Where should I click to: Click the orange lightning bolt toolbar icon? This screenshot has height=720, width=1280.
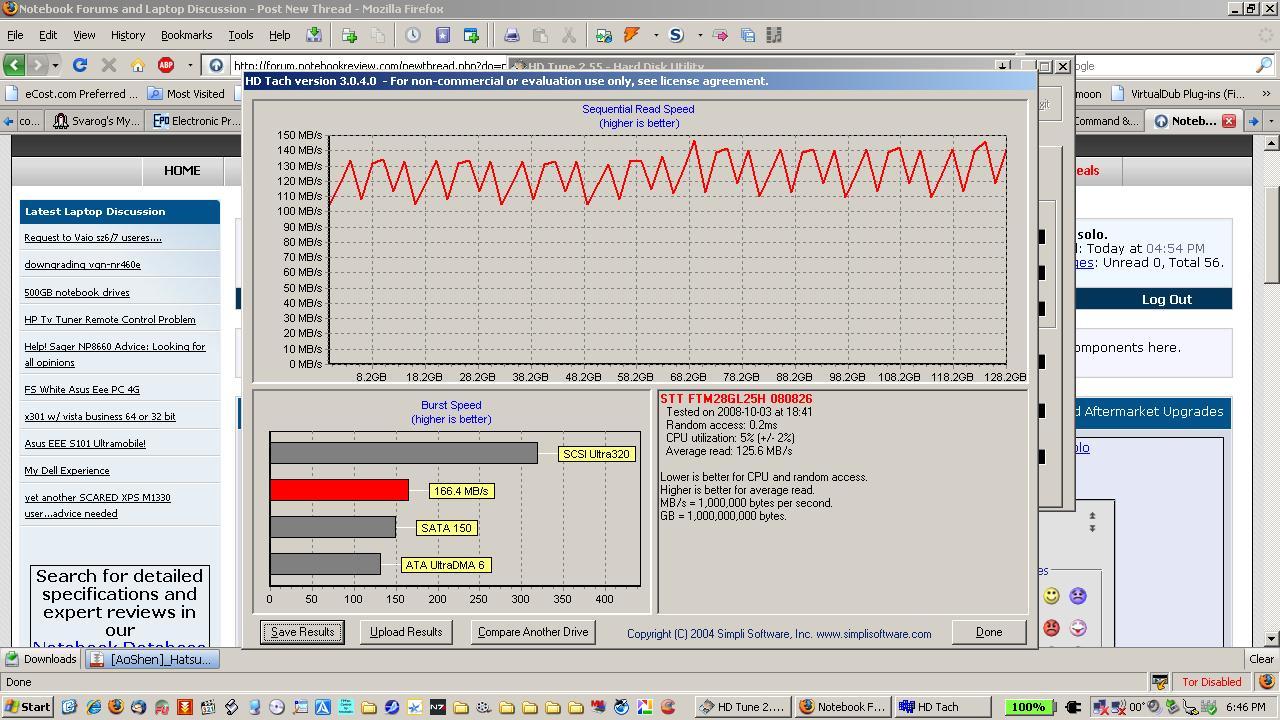[632, 35]
